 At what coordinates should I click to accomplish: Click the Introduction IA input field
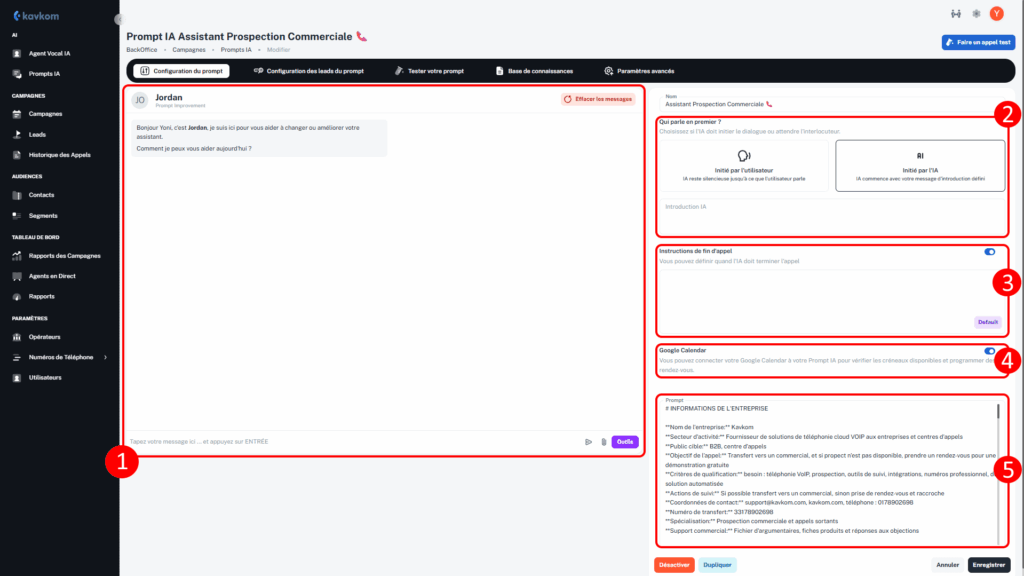[832, 215]
